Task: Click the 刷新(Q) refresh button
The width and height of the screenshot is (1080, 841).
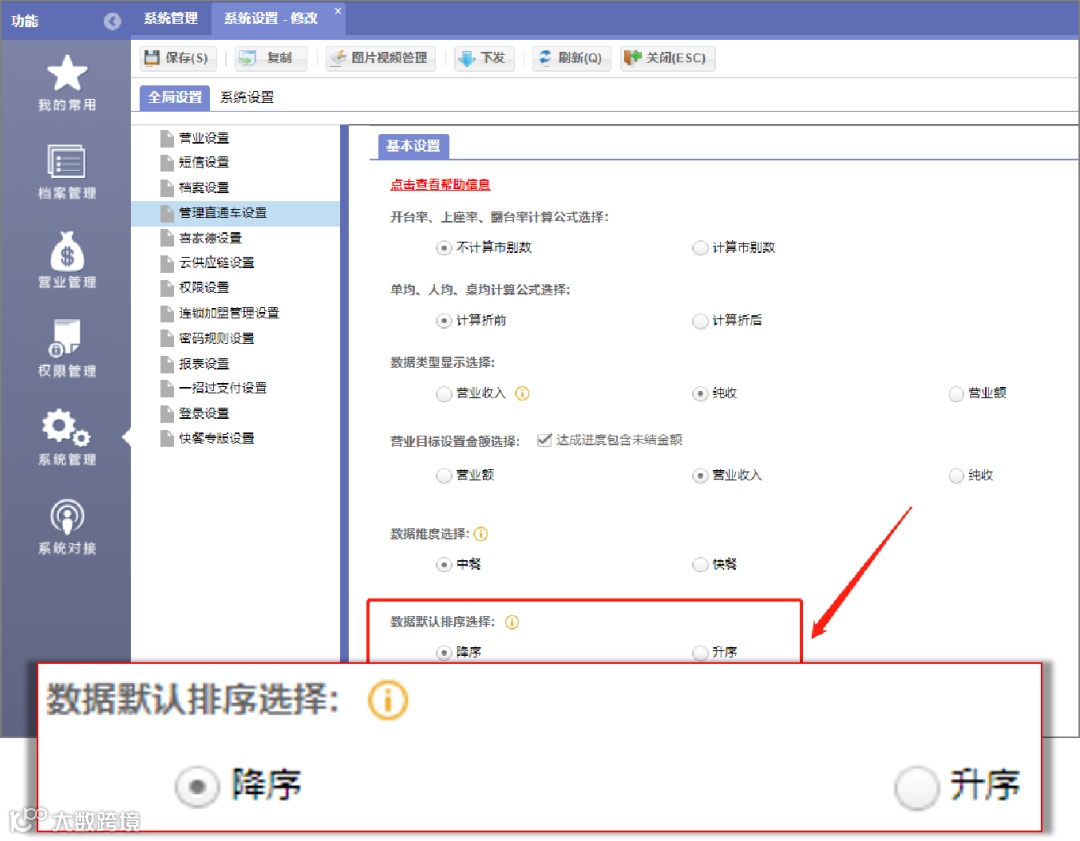Action: [x=571, y=59]
